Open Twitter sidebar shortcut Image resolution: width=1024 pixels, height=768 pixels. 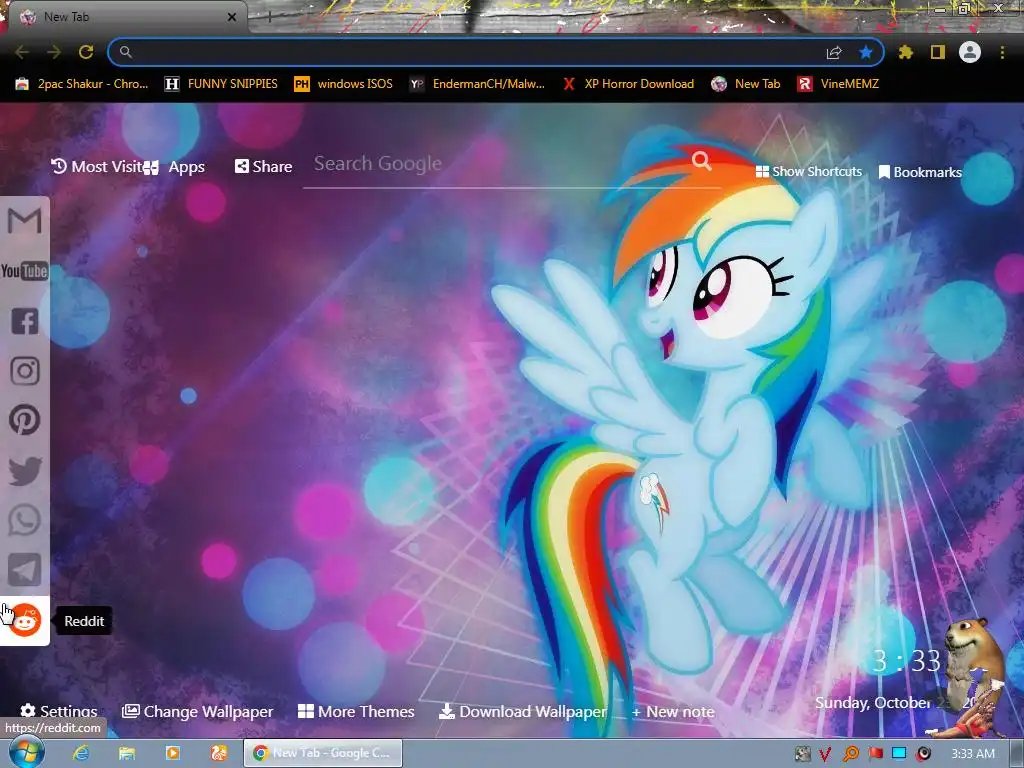(25, 471)
